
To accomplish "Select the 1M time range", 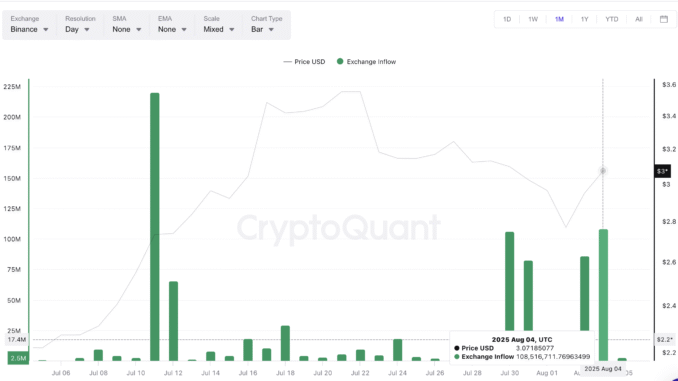I will (x=559, y=19).
